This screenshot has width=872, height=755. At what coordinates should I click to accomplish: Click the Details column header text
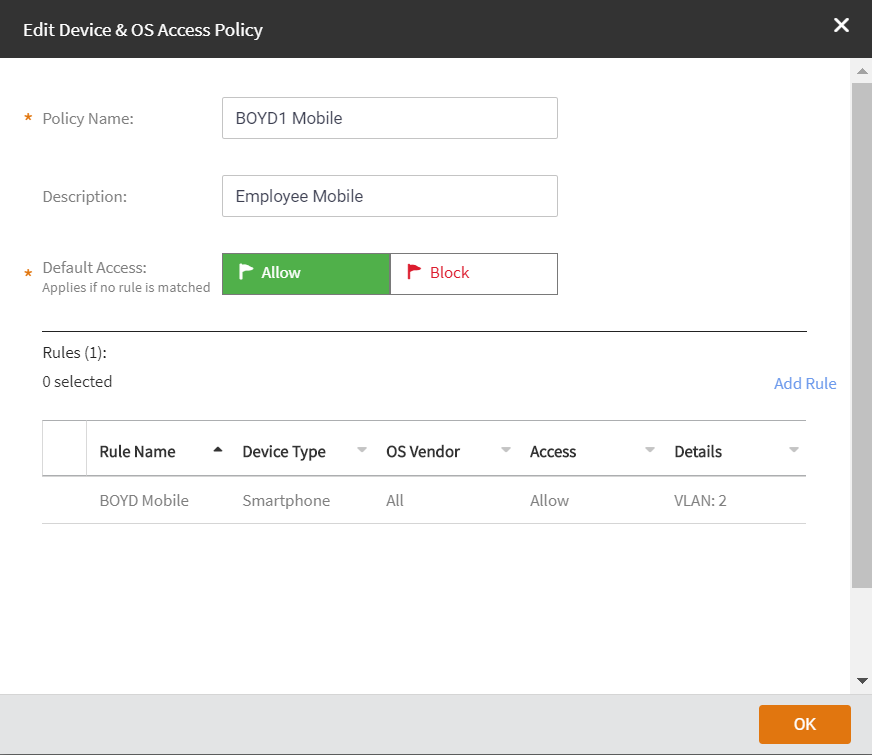(x=698, y=451)
